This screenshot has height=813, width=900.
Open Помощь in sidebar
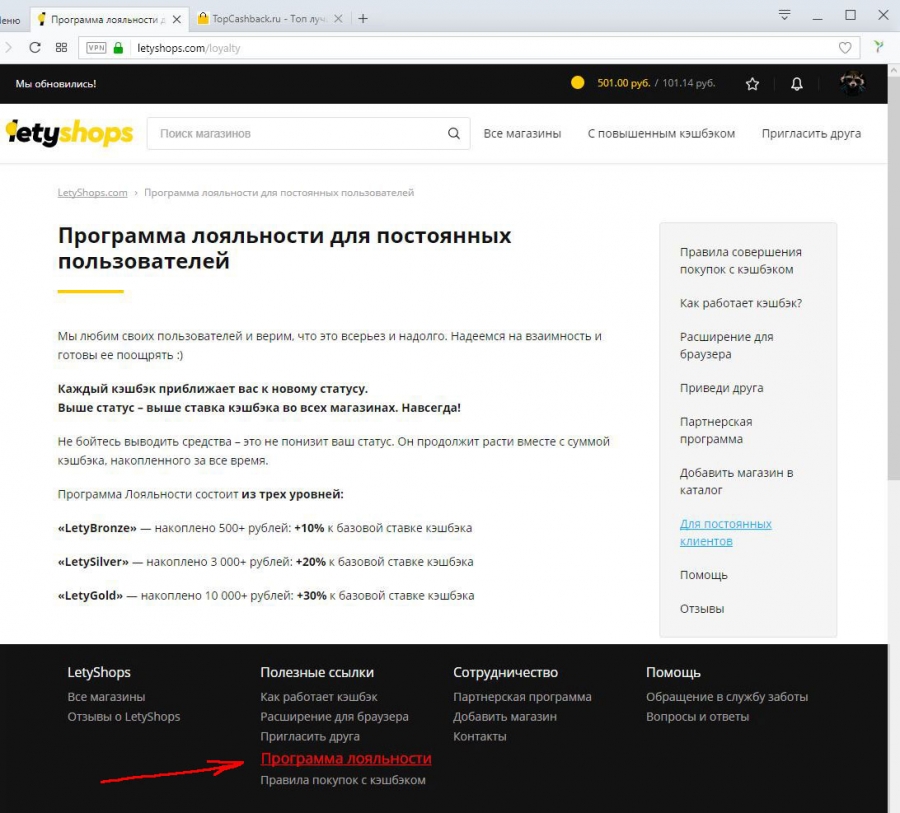click(x=704, y=575)
